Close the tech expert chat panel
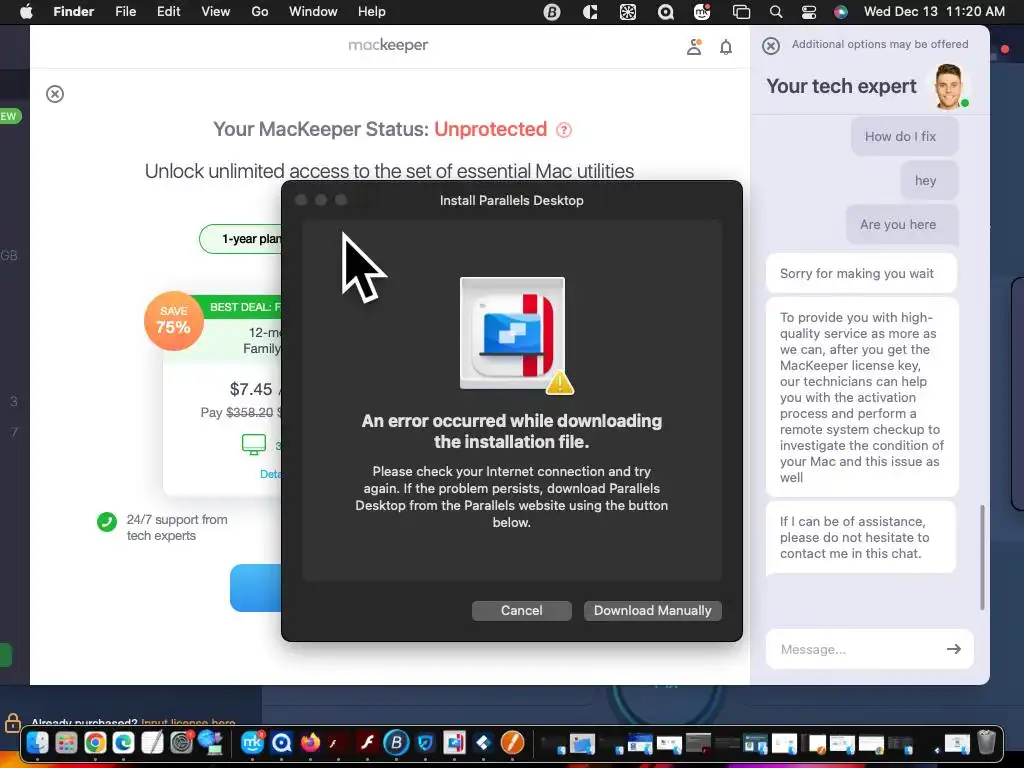1024x768 pixels. pyautogui.click(x=771, y=46)
